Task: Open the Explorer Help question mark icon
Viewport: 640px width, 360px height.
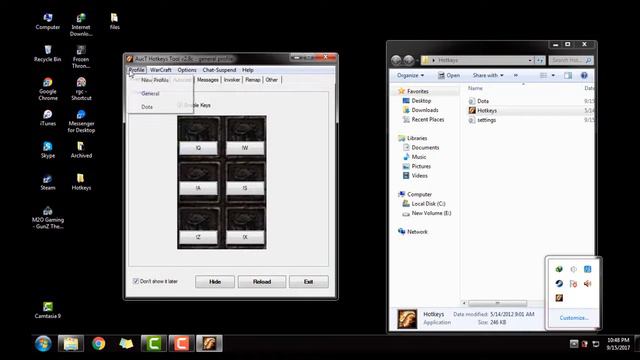Action: (x=584, y=76)
